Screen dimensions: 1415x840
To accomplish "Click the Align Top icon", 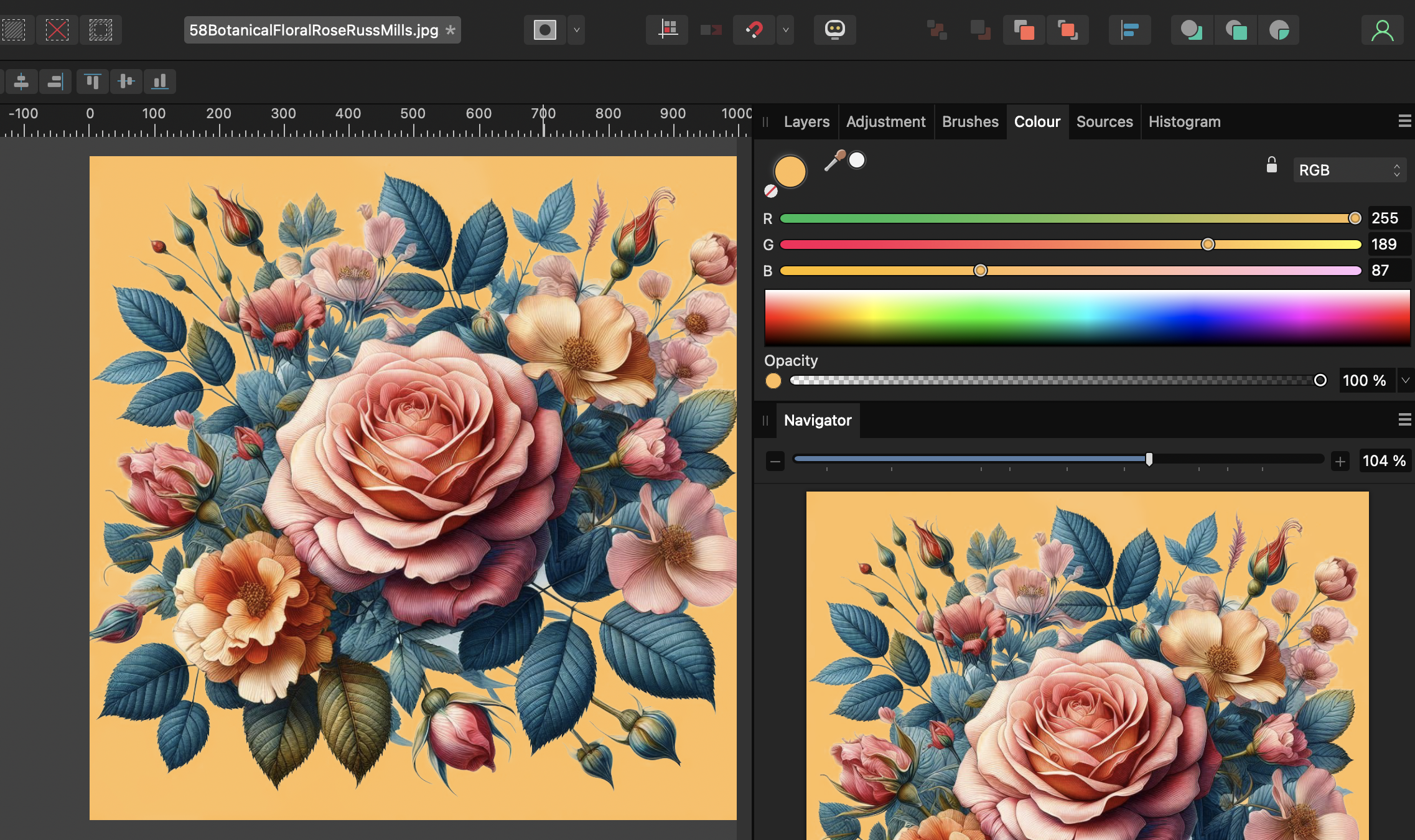I will [93, 81].
